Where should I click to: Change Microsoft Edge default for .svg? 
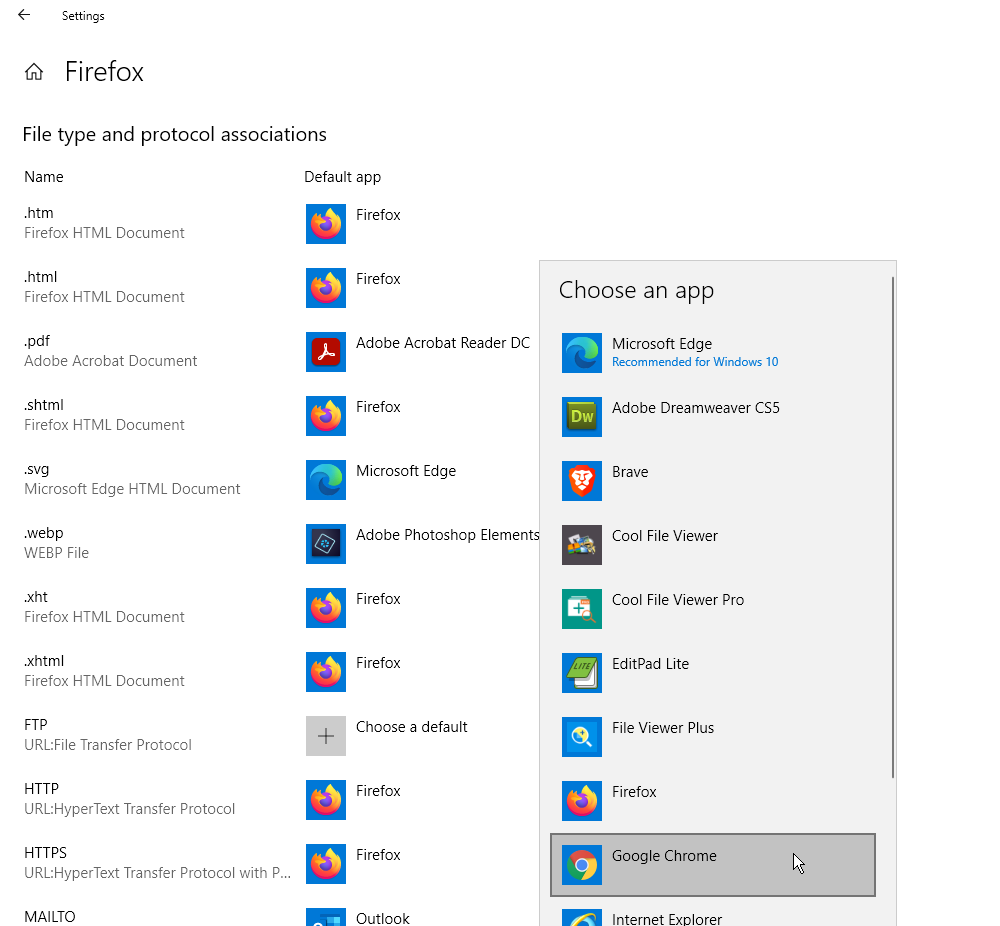coord(406,471)
